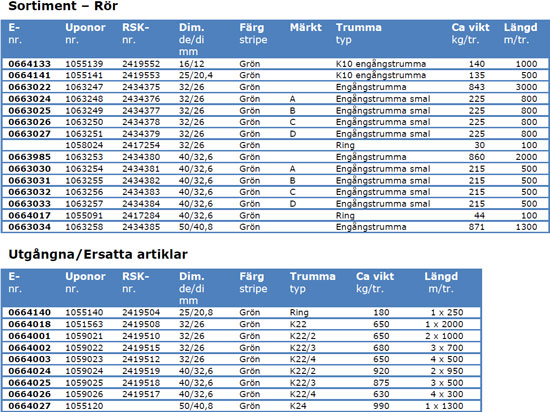Click E-nr. 0664017 Ring entry

(29, 216)
